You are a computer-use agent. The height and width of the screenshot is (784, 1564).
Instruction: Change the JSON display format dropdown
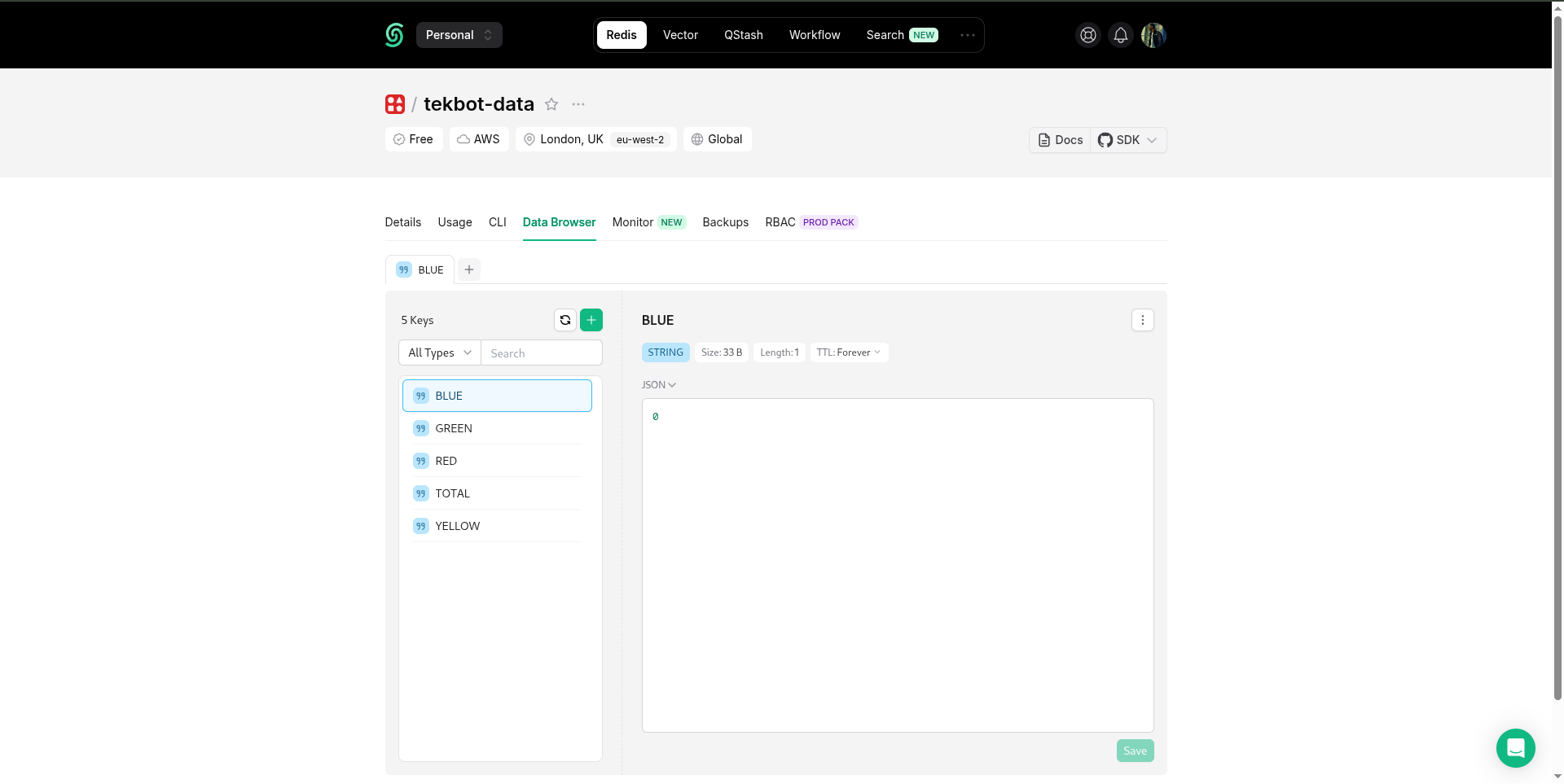(x=659, y=385)
